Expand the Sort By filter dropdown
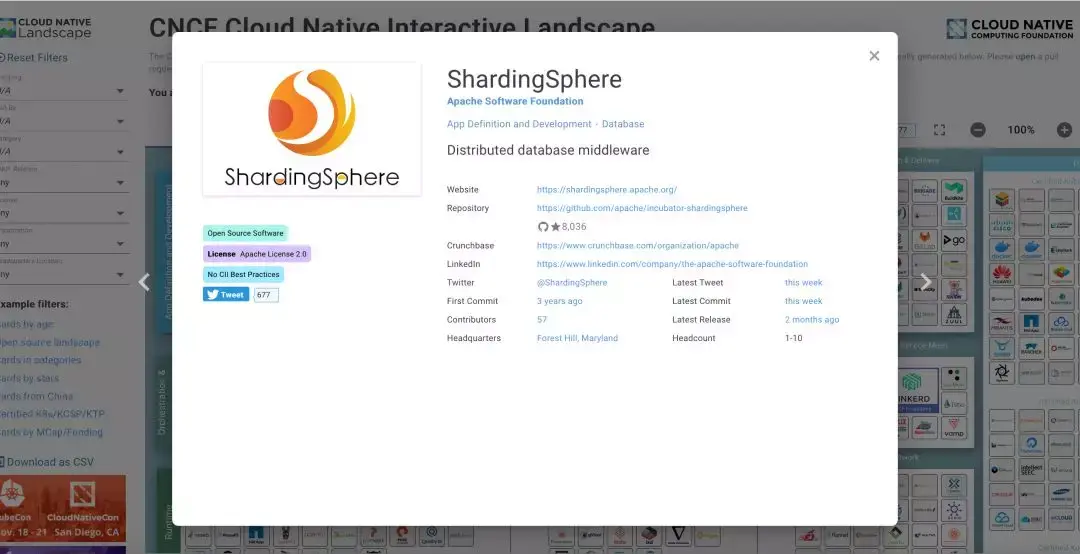The height and width of the screenshot is (554, 1080). pyautogui.click(x=63, y=121)
